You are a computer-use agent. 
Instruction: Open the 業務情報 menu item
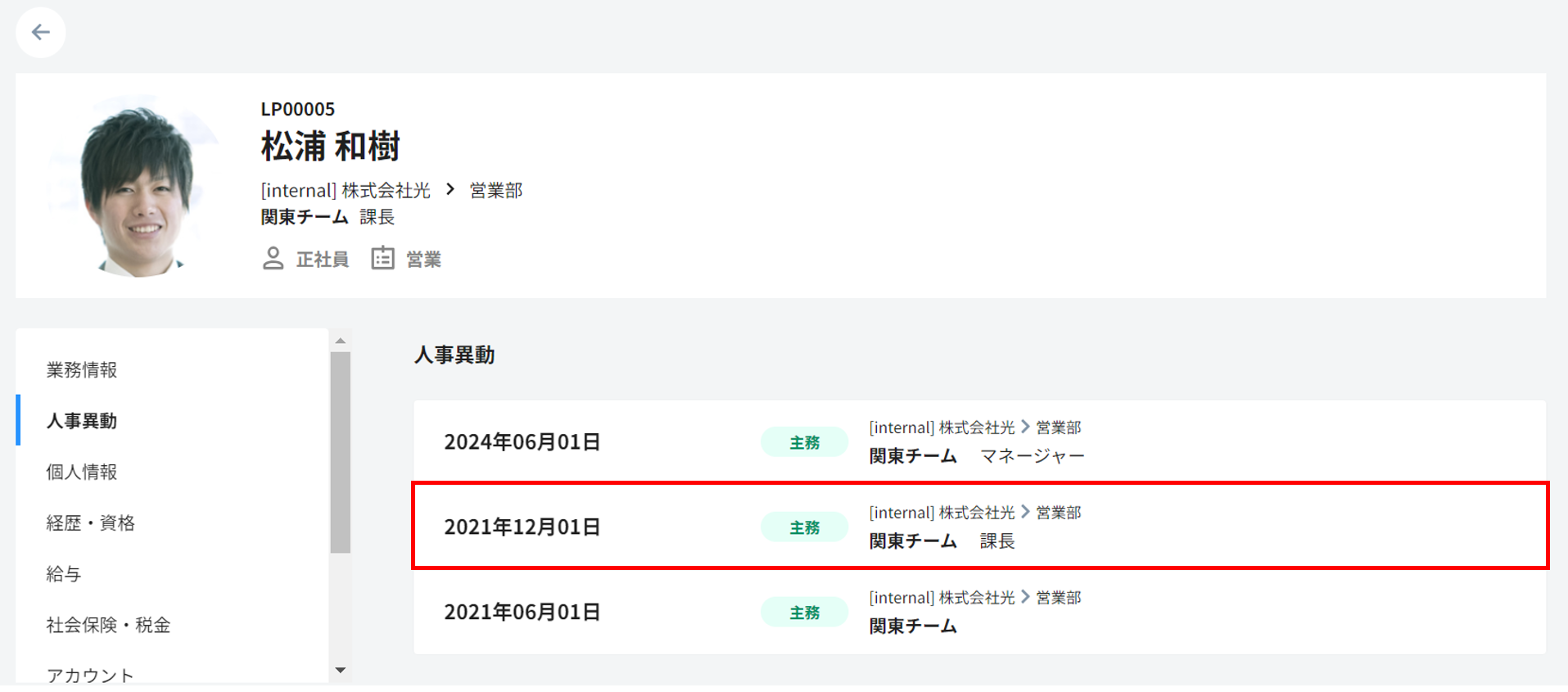82,370
